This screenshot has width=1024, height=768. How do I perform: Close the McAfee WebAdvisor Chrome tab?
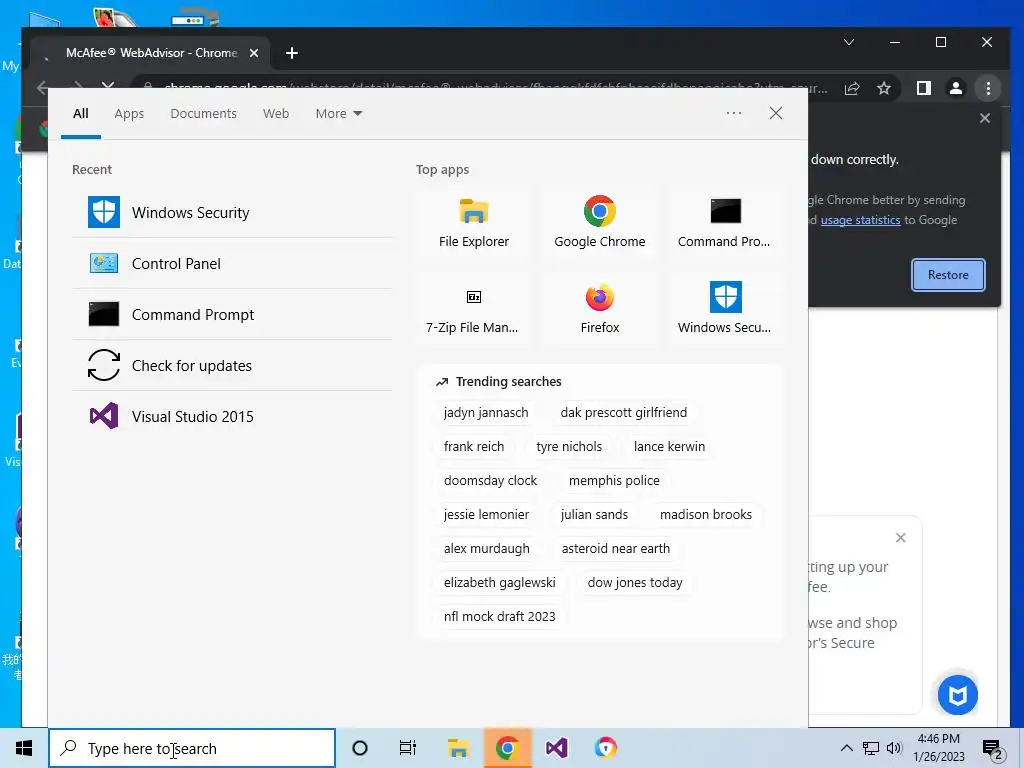tap(254, 53)
